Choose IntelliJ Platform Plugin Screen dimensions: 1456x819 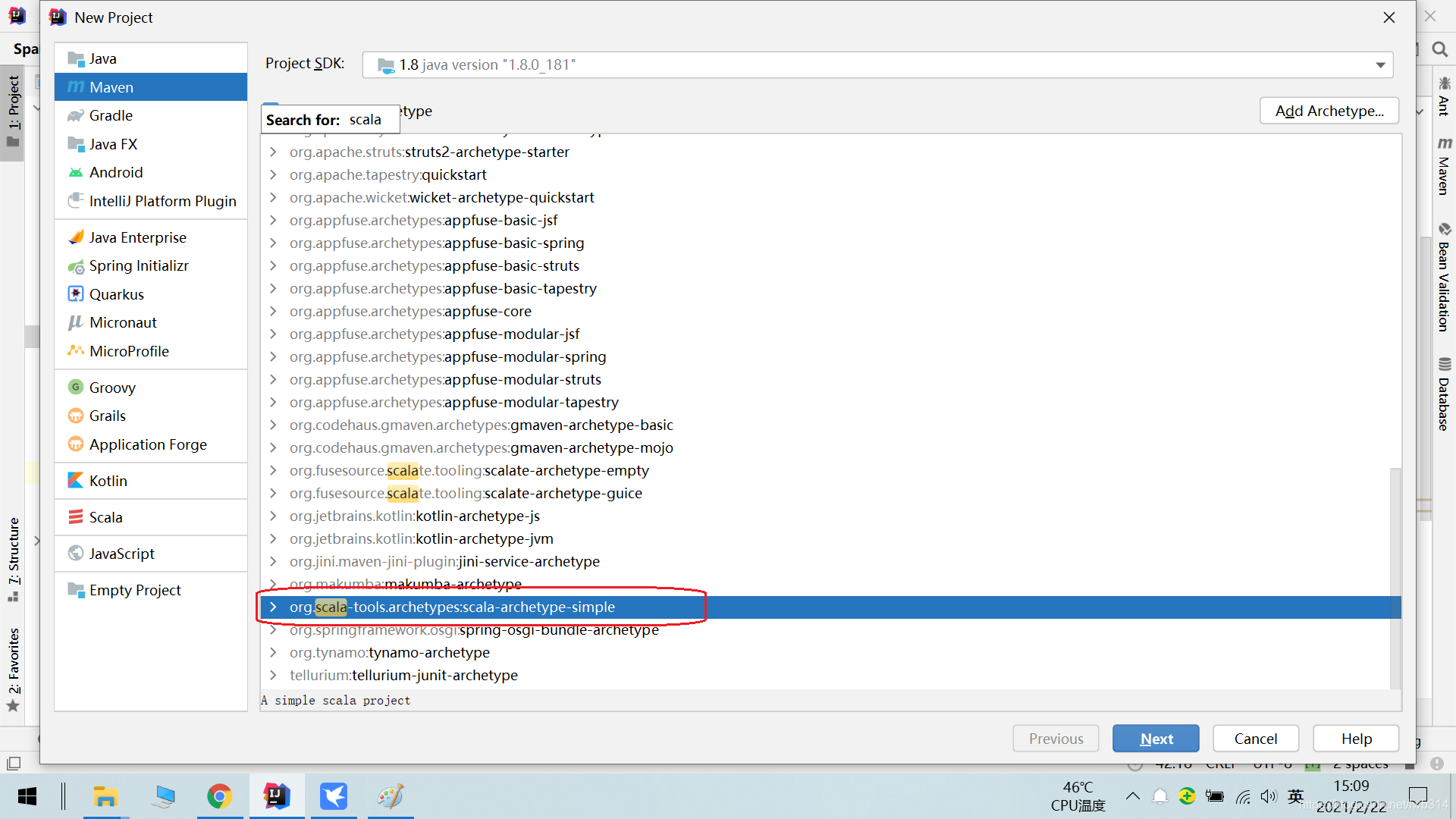pyautogui.click(x=151, y=201)
